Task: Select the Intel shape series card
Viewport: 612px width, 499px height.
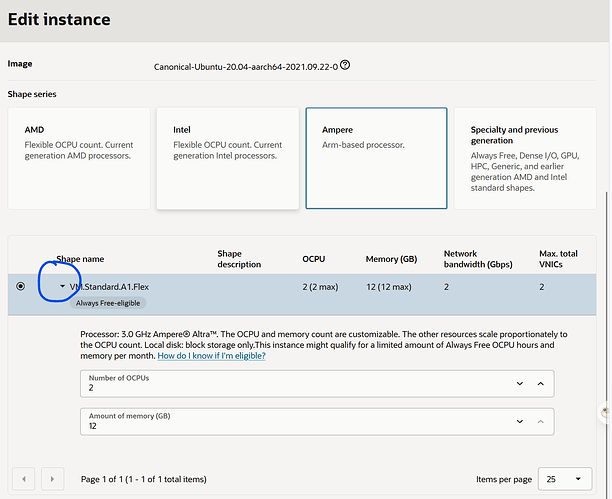Action: coord(228,158)
